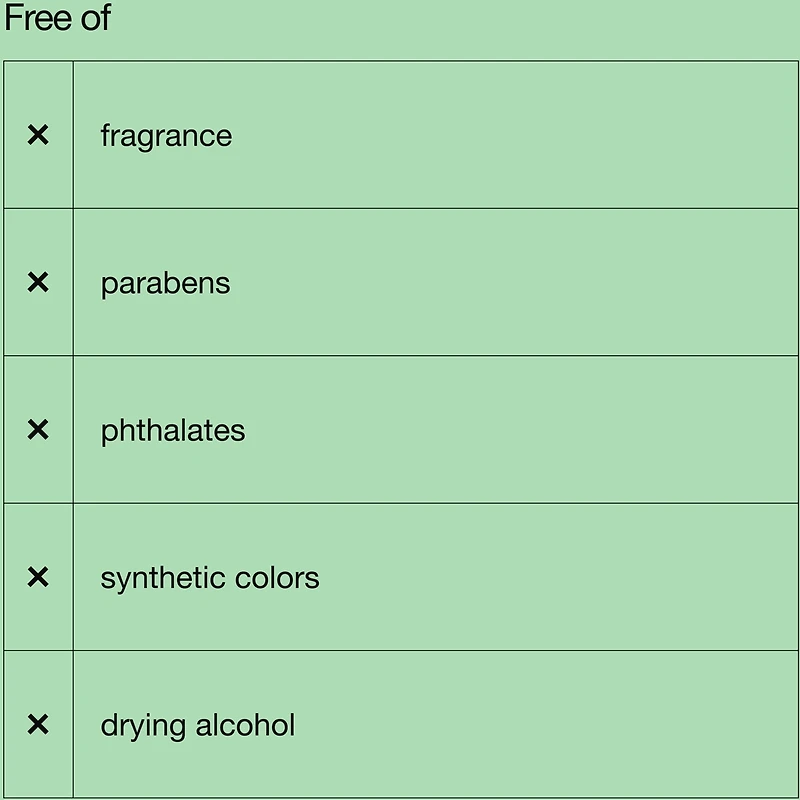
Task: Click the X mark beside parabens
Action: click(x=38, y=283)
